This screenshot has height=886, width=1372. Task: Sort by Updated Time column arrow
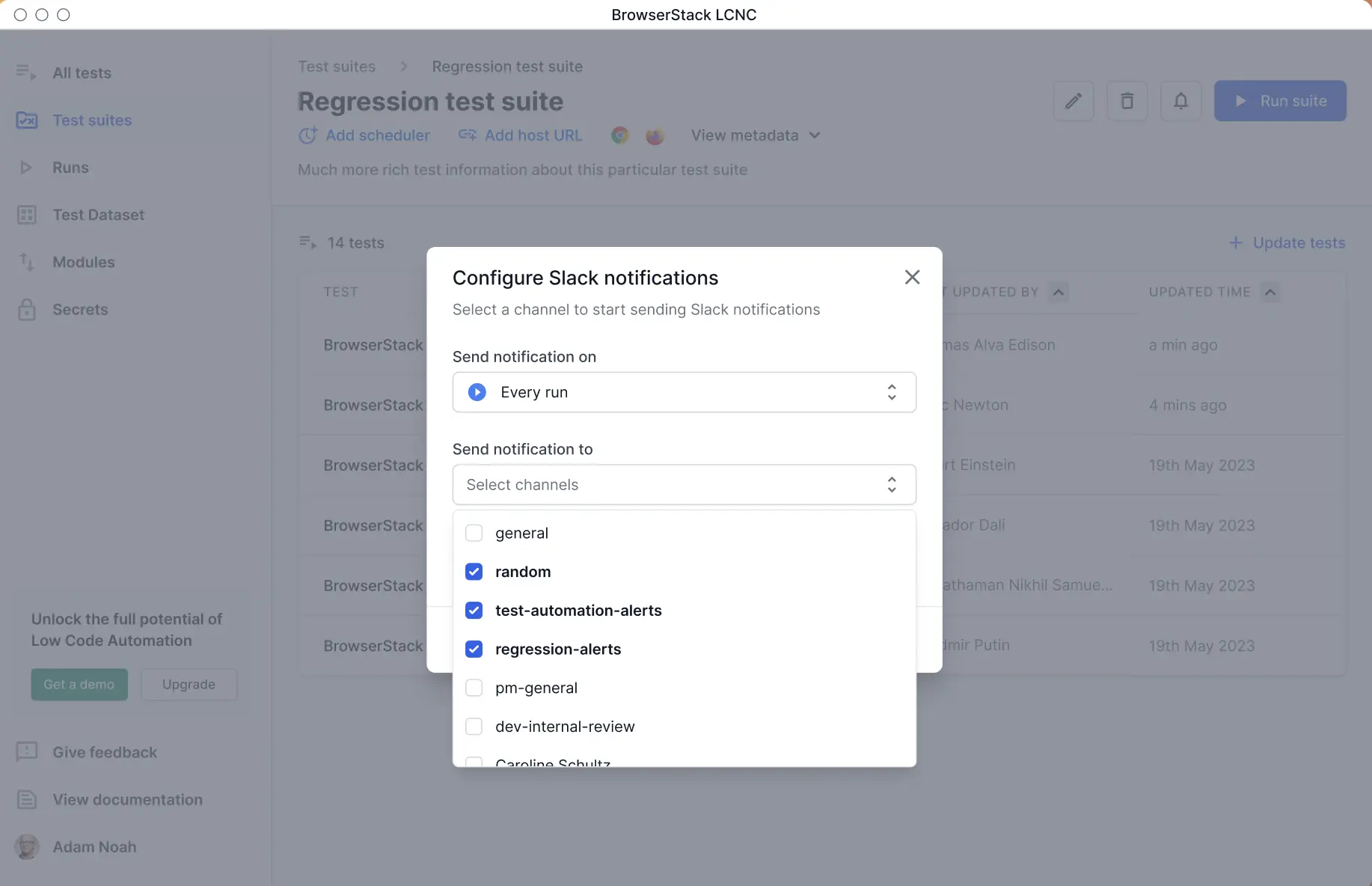tap(1270, 292)
